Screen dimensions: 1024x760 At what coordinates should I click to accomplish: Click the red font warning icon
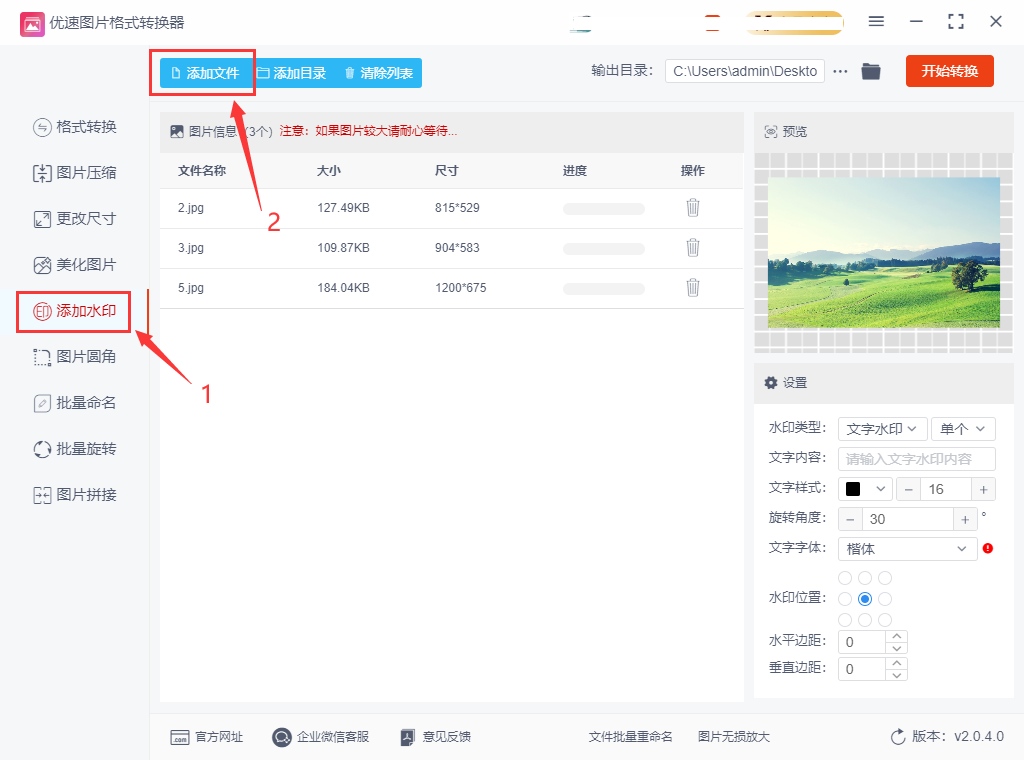pyautogui.click(x=987, y=548)
